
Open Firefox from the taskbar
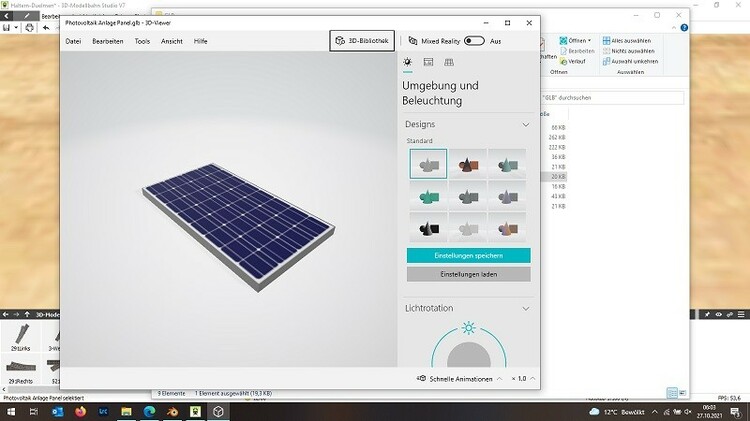click(x=80, y=411)
